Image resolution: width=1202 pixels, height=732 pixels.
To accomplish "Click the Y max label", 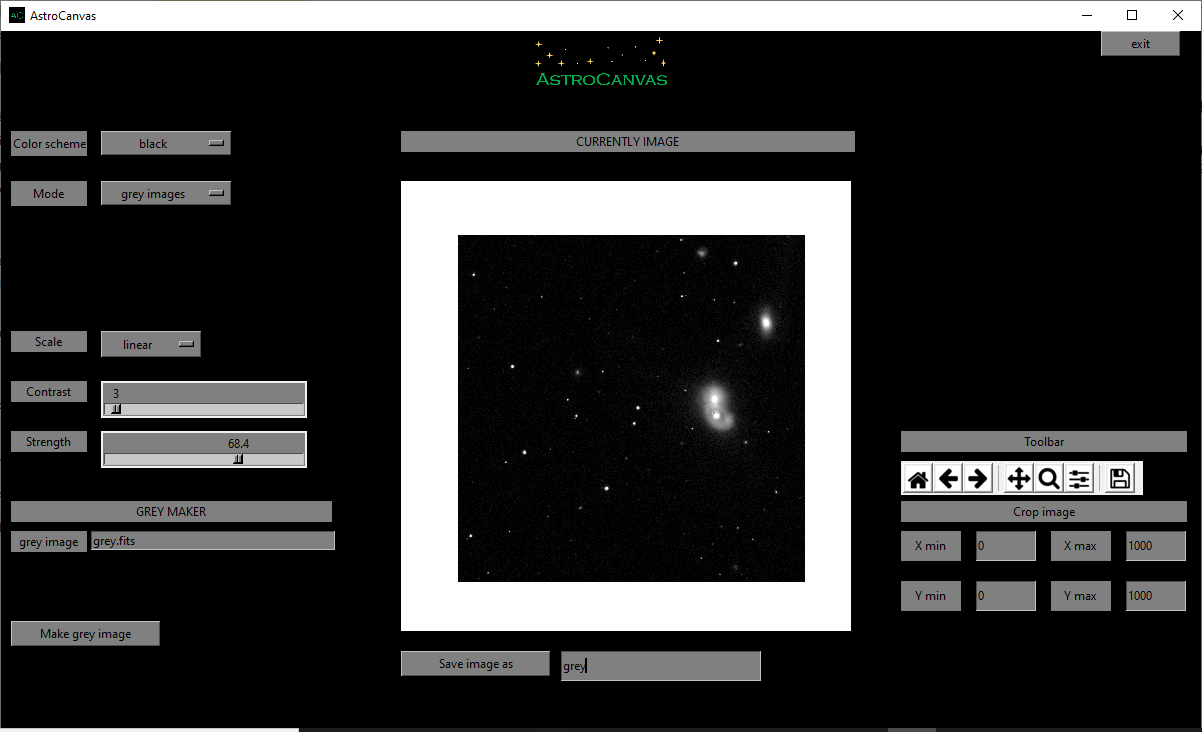I will pyautogui.click(x=1081, y=596).
